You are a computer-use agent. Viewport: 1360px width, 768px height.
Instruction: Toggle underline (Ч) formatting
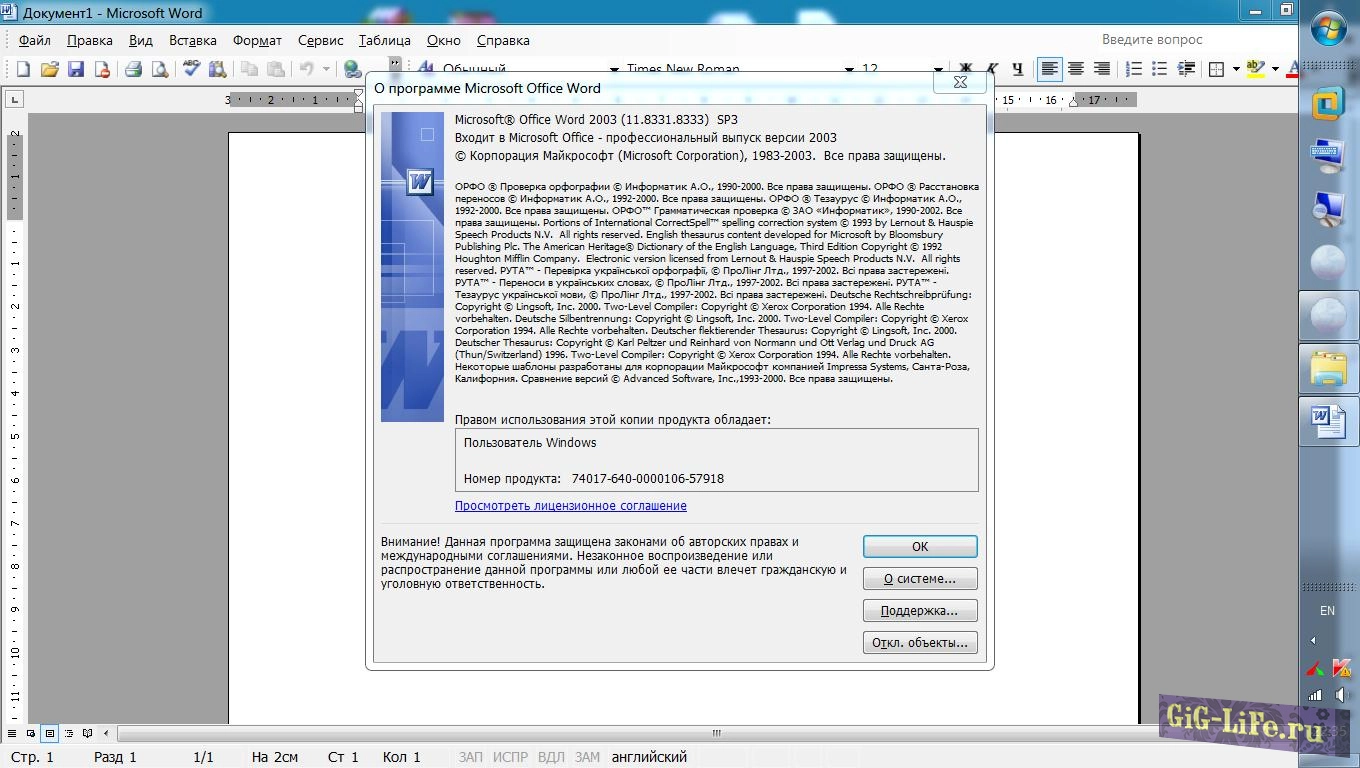coord(1018,69)
